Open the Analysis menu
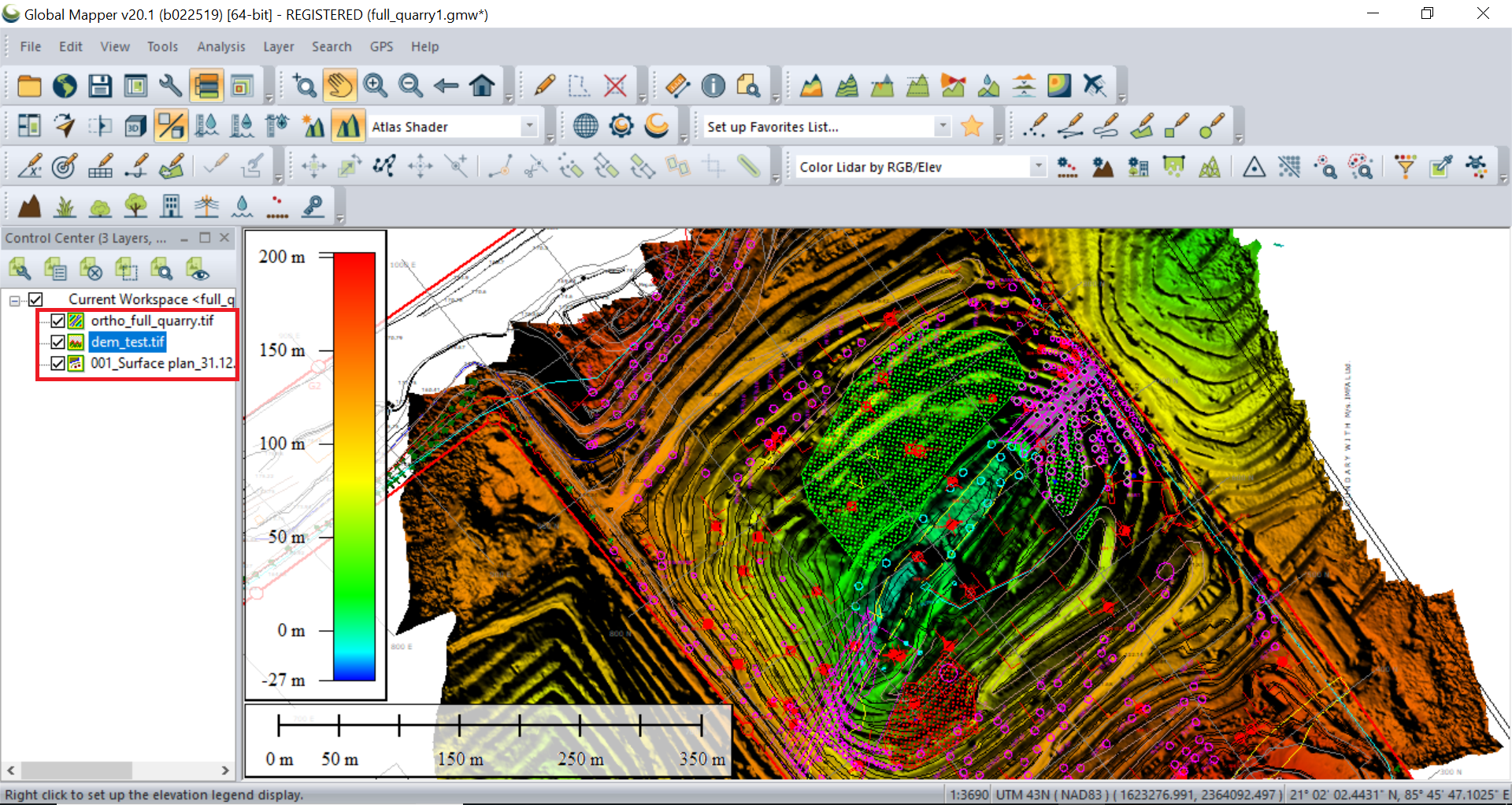The height and width of the screenshot is (805, 1512). pos(220,46)
